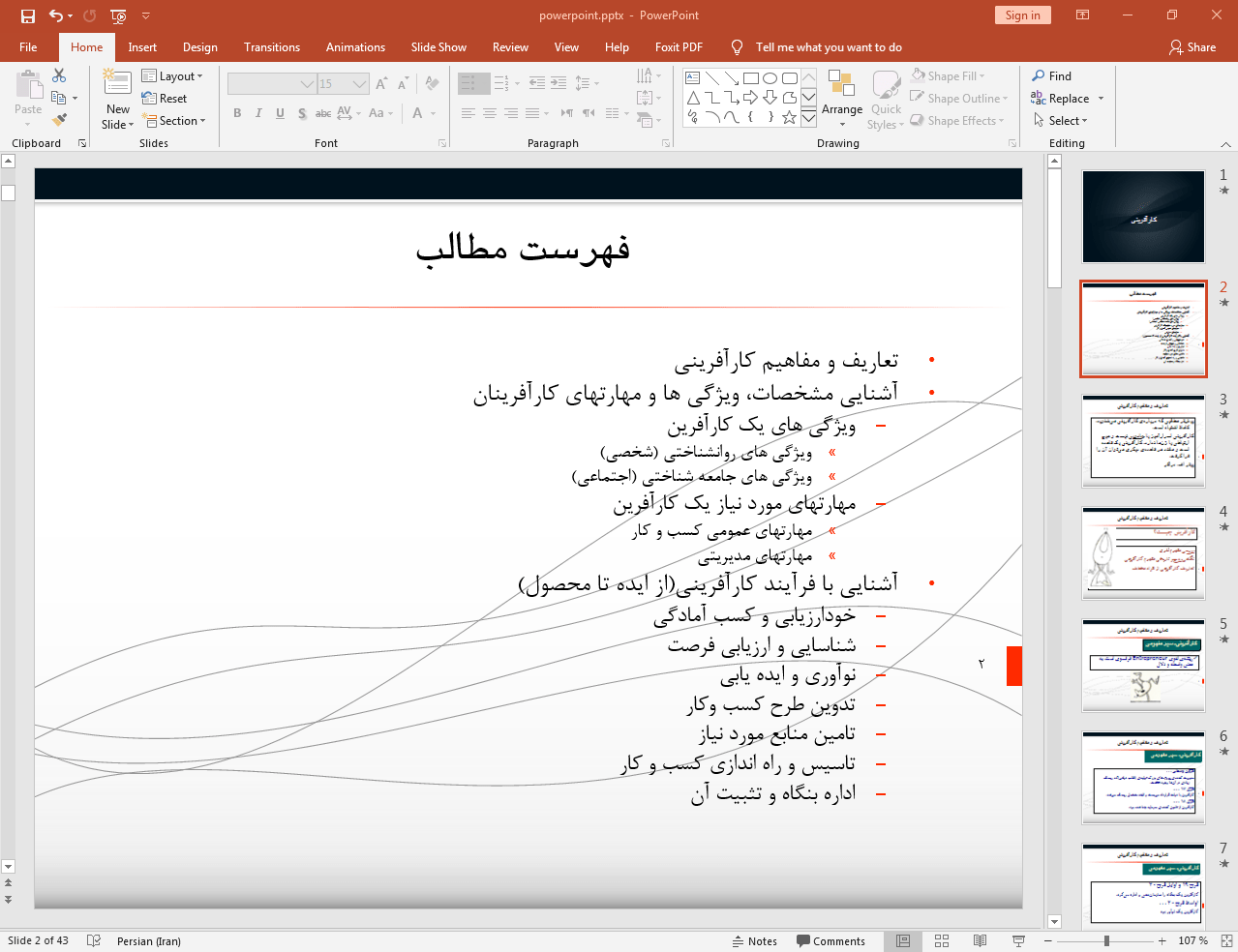Switch to the Design tab
1238x952 pixels.
200,46
